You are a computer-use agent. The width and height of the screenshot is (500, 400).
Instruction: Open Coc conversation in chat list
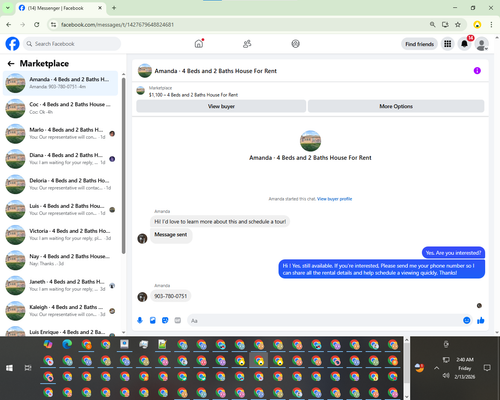pyautogui.click(x=60, y=108)
